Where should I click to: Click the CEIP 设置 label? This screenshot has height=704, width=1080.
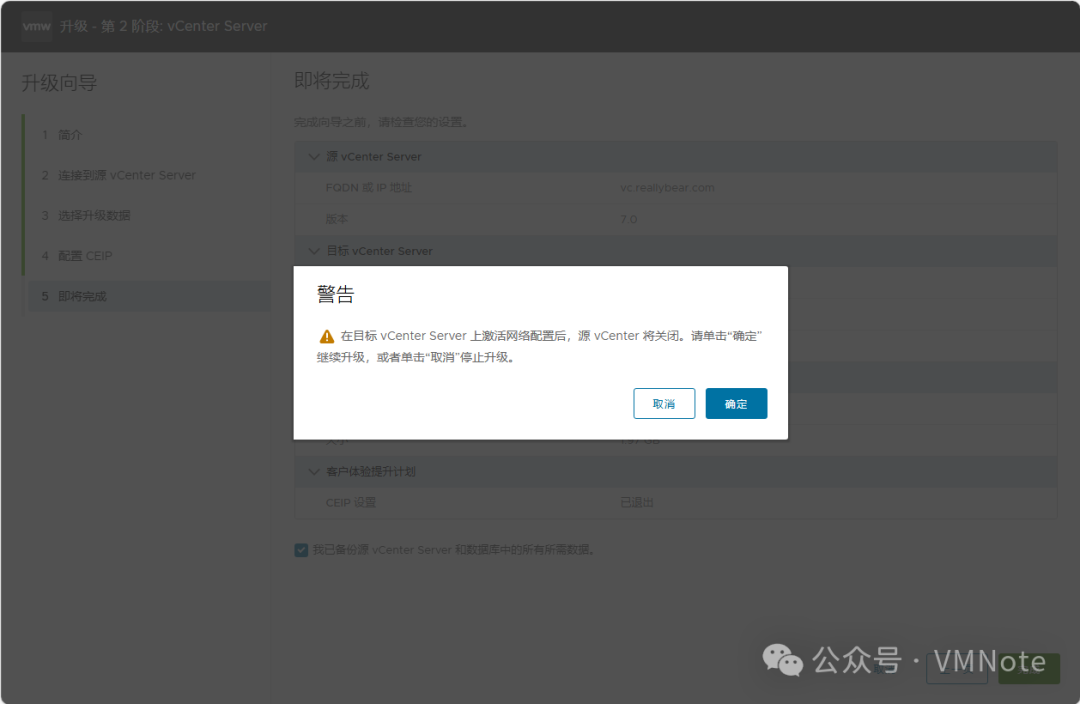pyautogui.click(x=351, y=503)
